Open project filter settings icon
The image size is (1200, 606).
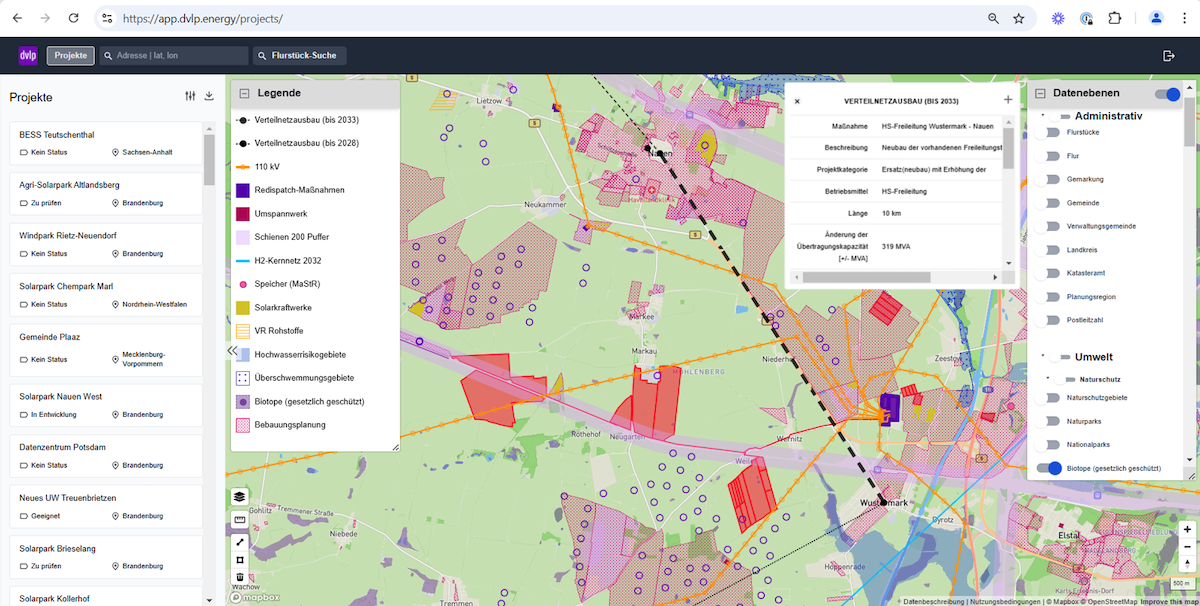pyautogui.click(x=190, y=97)
